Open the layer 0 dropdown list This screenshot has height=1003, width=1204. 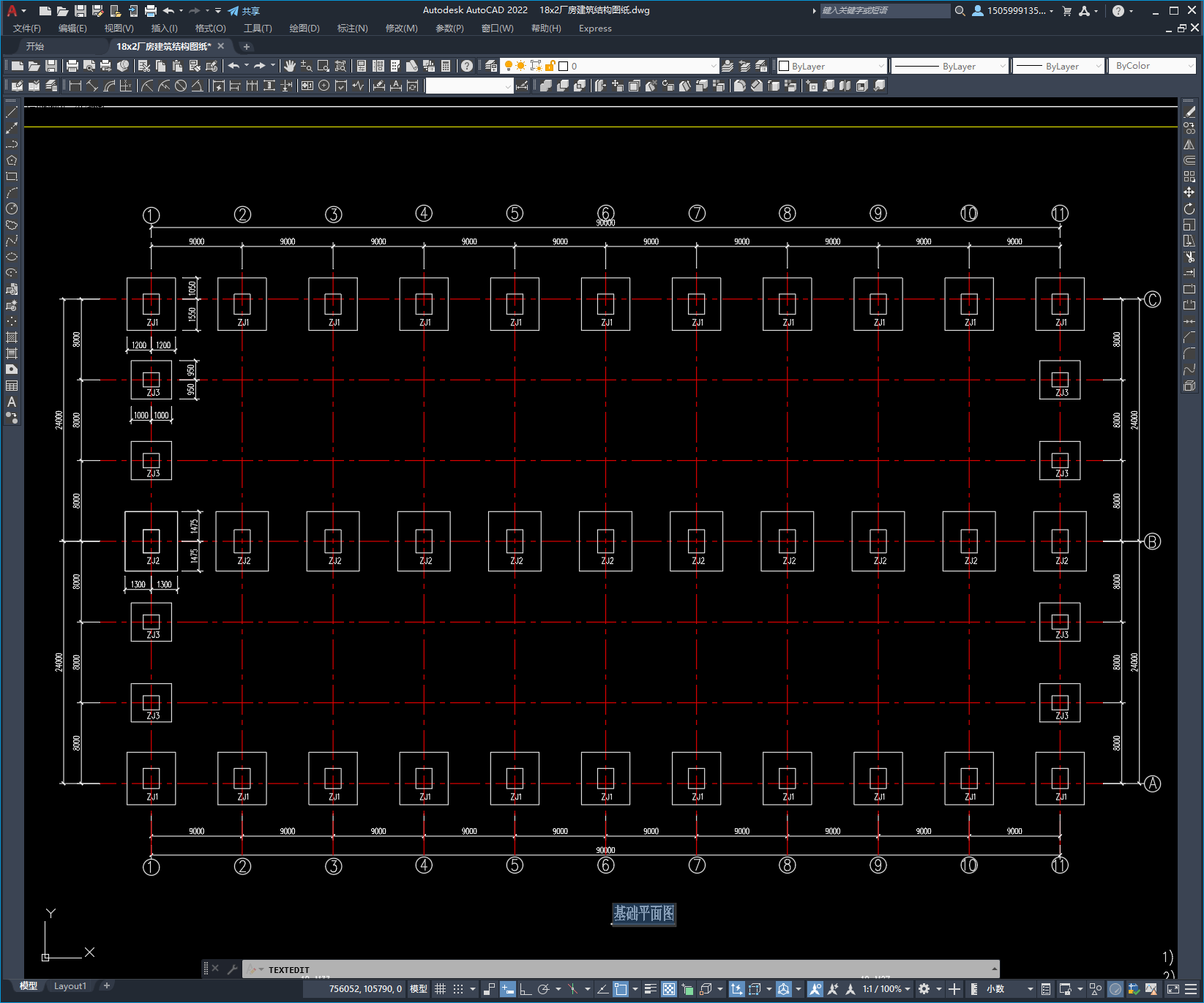pyautogui.click(x=610, y=66)
